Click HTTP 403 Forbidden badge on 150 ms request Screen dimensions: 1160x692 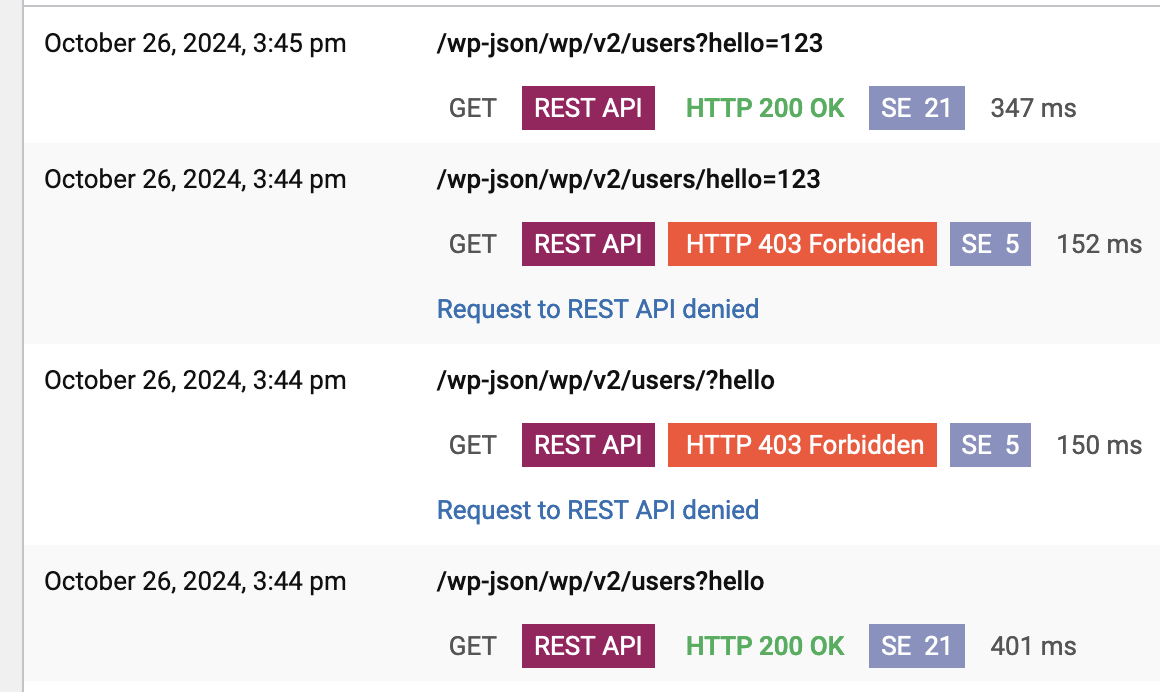pos(802,445)
